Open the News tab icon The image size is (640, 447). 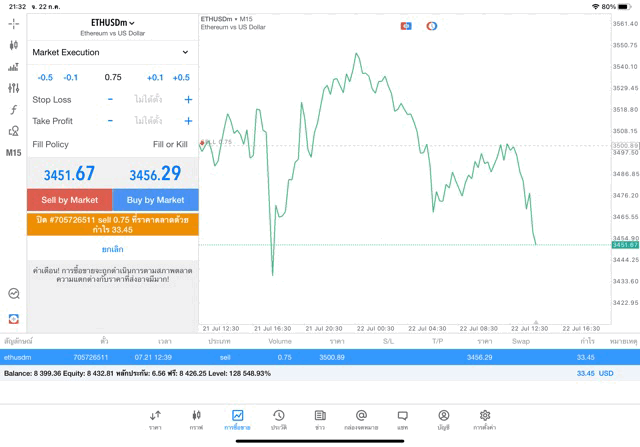320,419
